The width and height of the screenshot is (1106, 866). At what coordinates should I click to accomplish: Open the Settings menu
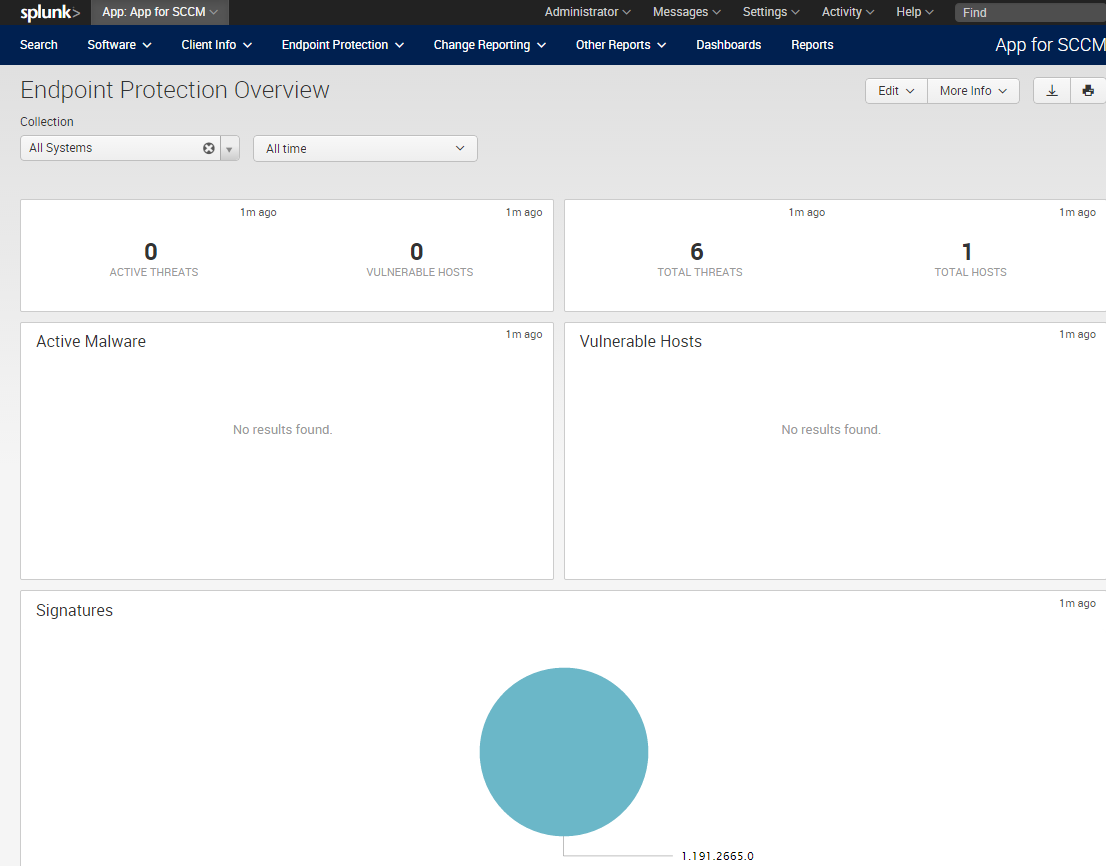771,13
